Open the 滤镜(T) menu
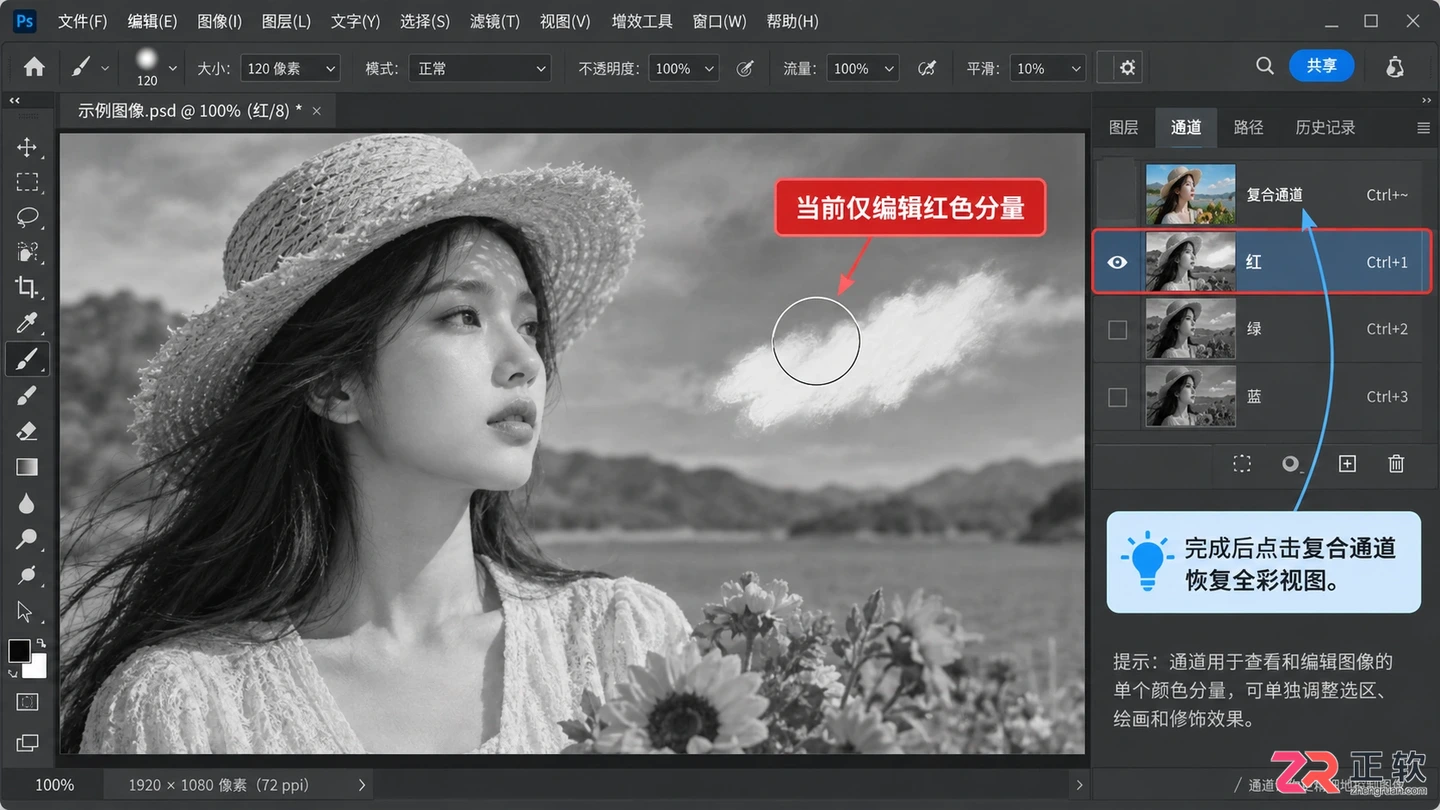 pos(495,21)
